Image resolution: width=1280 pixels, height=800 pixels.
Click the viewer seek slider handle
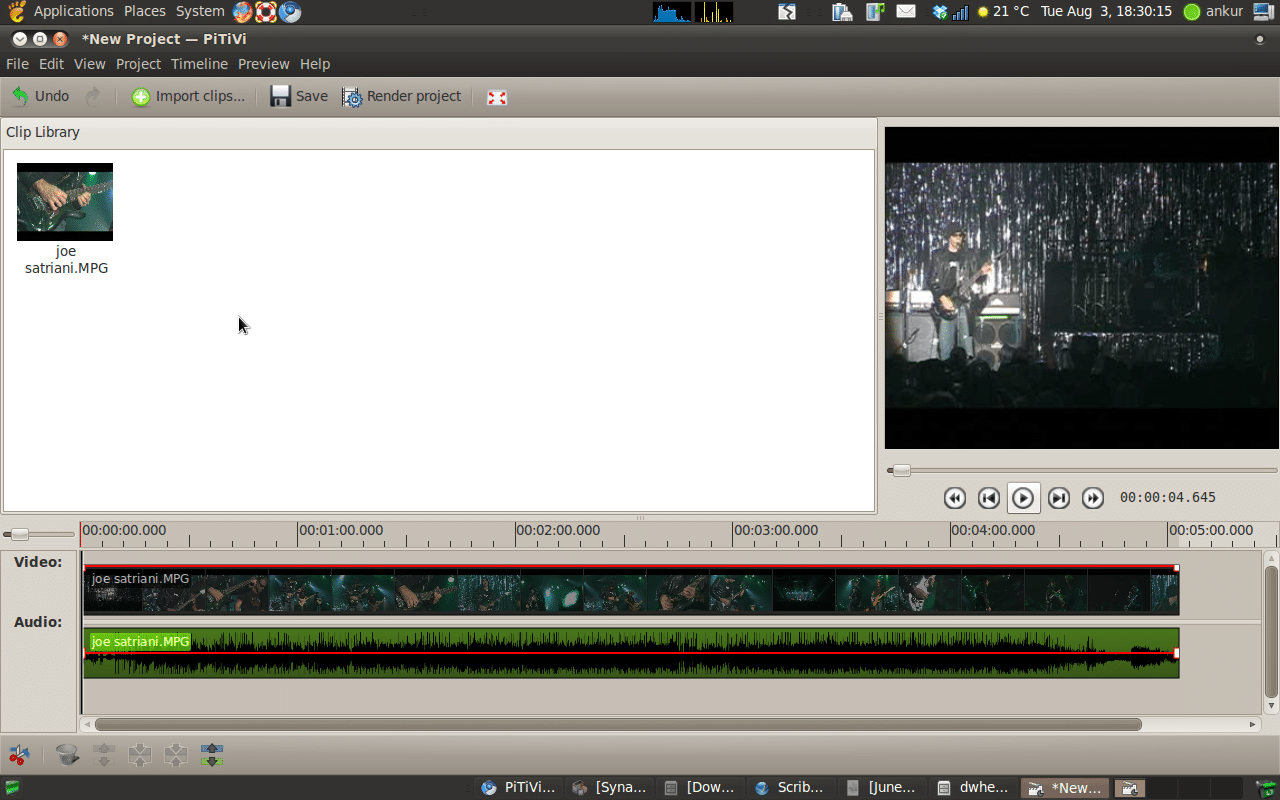coord(901,470)
